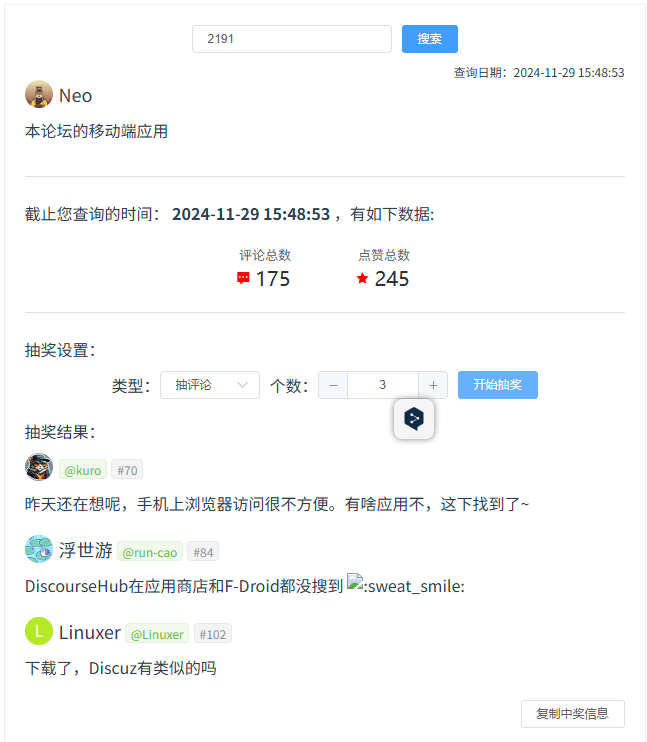
Task: Decrease the winner count with minus button
Action: [333, 385]
